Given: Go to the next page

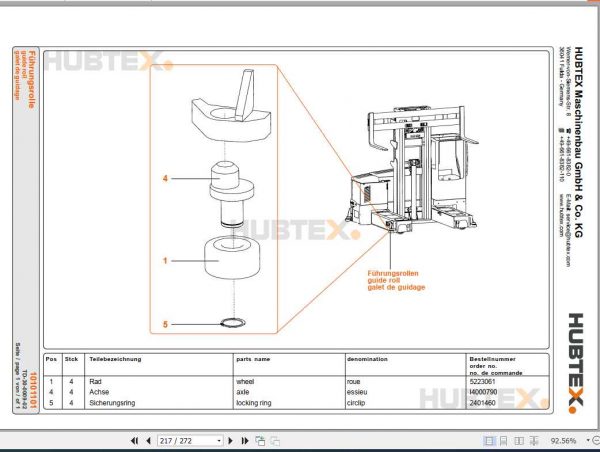Looking at the screenshot, I should pos(230,441).
